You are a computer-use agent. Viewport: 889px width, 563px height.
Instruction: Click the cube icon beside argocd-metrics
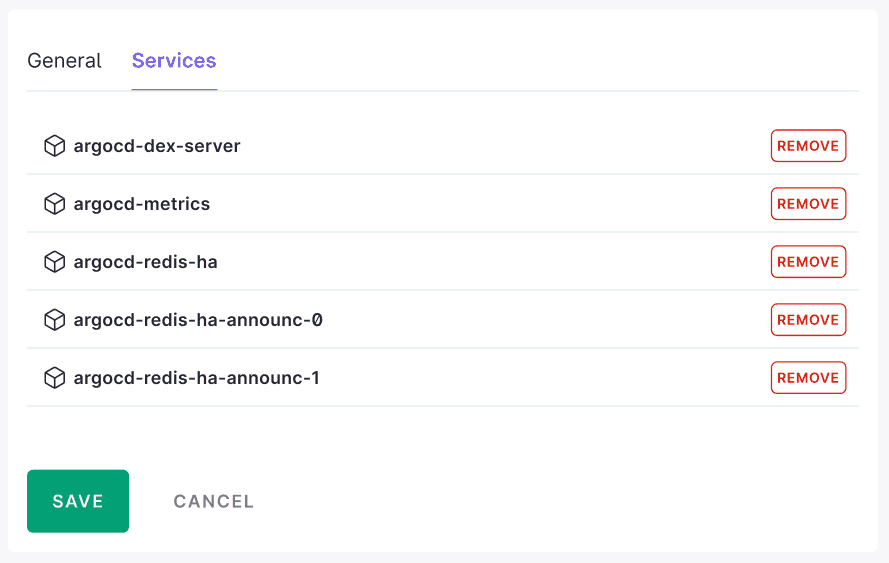(54, 204)
